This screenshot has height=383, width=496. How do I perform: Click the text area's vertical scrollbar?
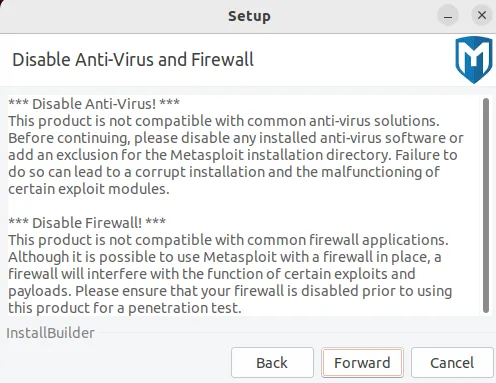tap(486, 205)
